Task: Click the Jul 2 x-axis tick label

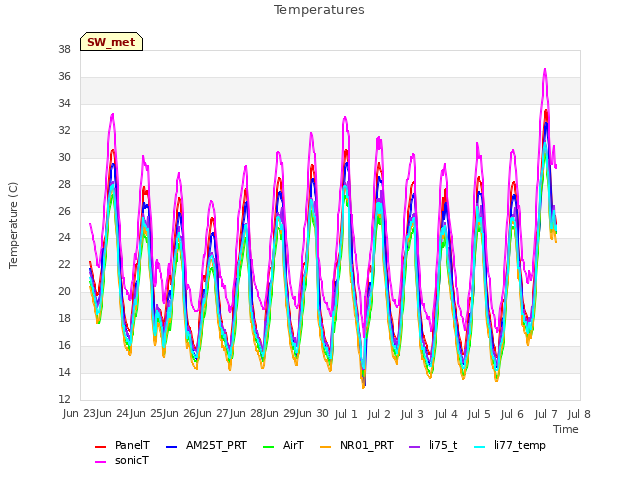Action: [x=379, y=414]
